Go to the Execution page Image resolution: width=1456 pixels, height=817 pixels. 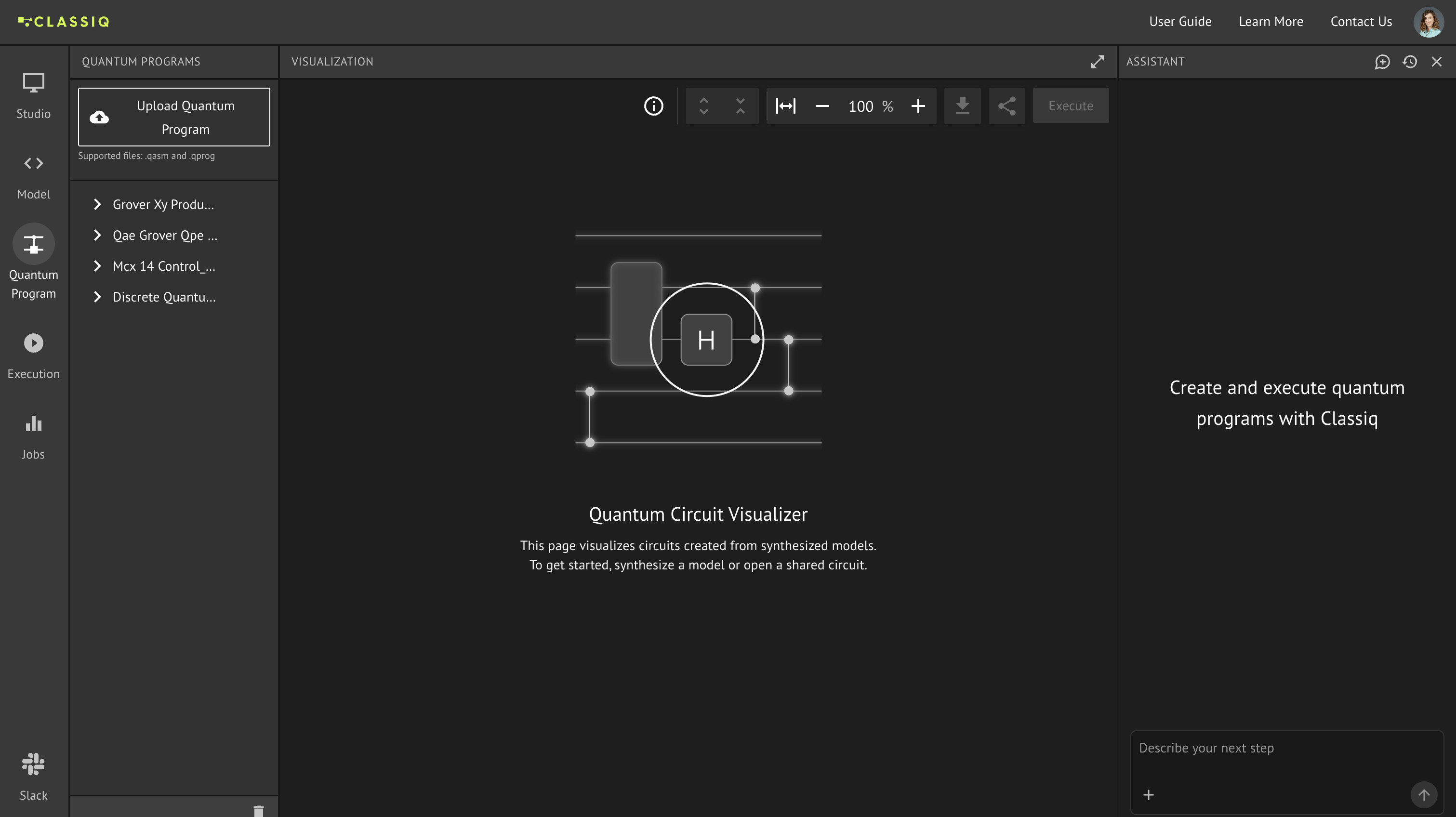(33, 356)
